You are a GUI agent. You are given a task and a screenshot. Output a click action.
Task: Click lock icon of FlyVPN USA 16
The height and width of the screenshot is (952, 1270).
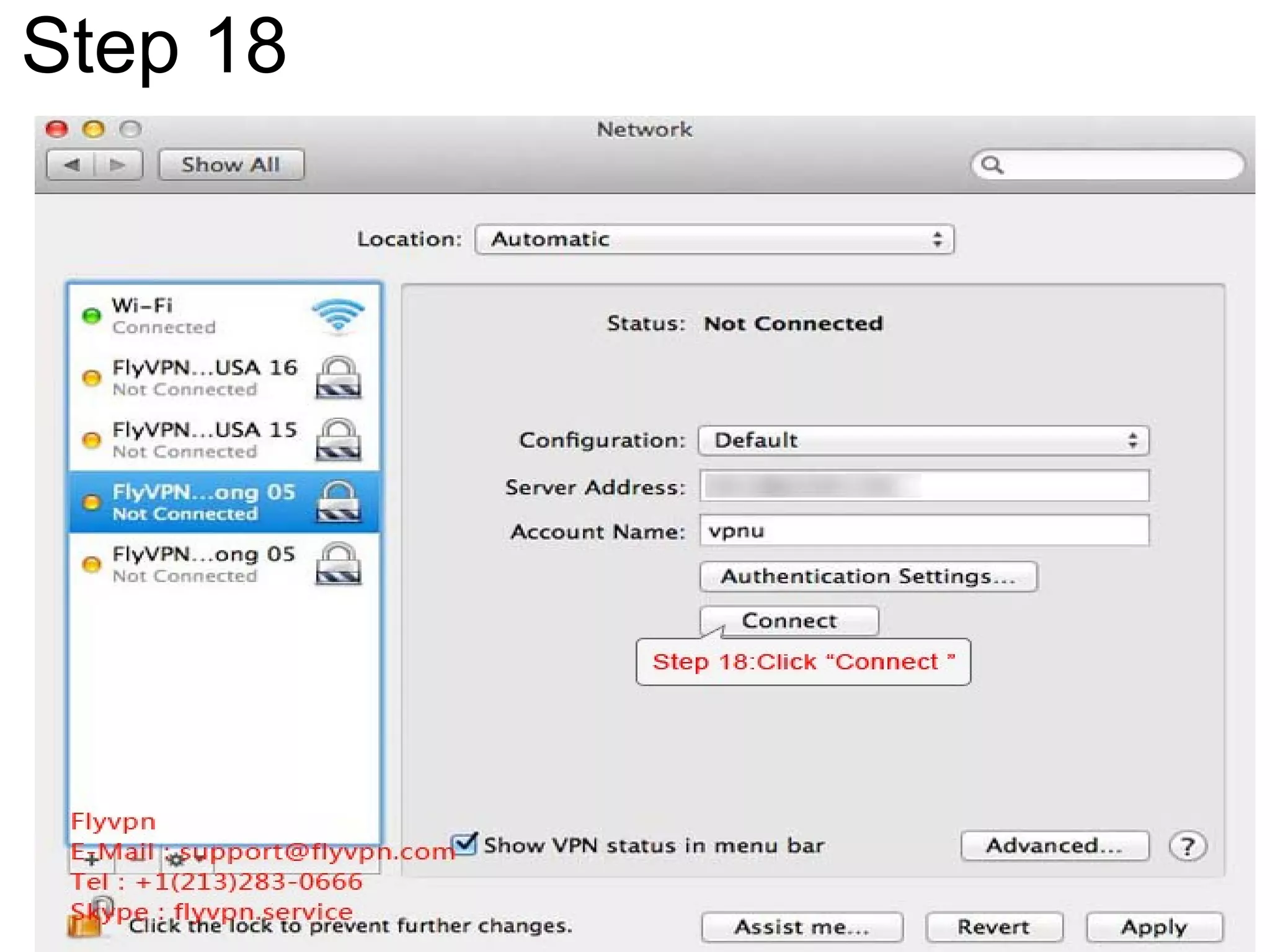pos(338,377)
